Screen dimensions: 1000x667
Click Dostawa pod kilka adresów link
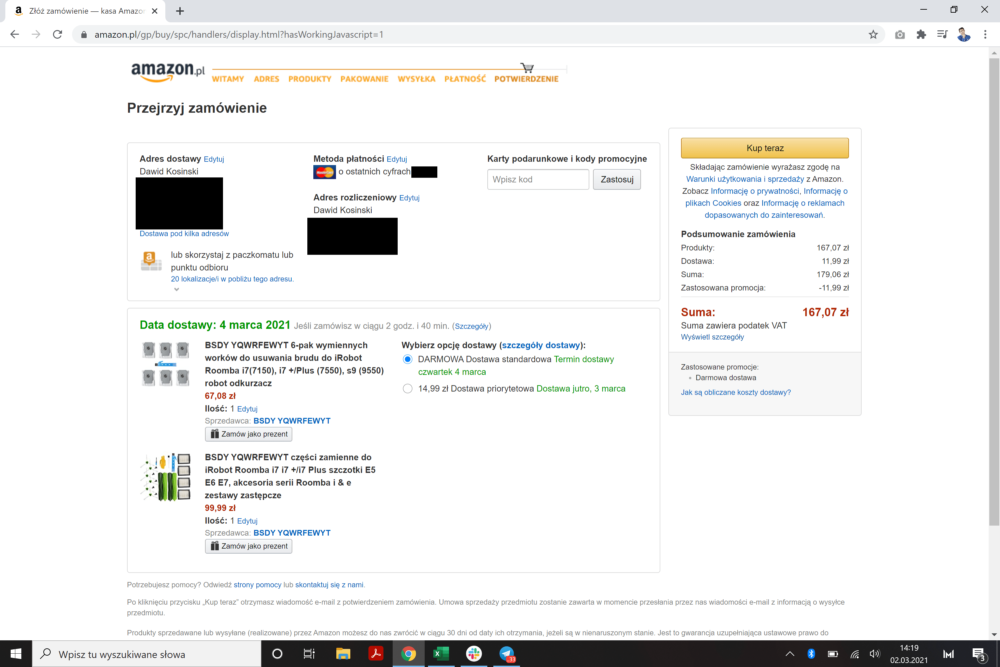184,234
